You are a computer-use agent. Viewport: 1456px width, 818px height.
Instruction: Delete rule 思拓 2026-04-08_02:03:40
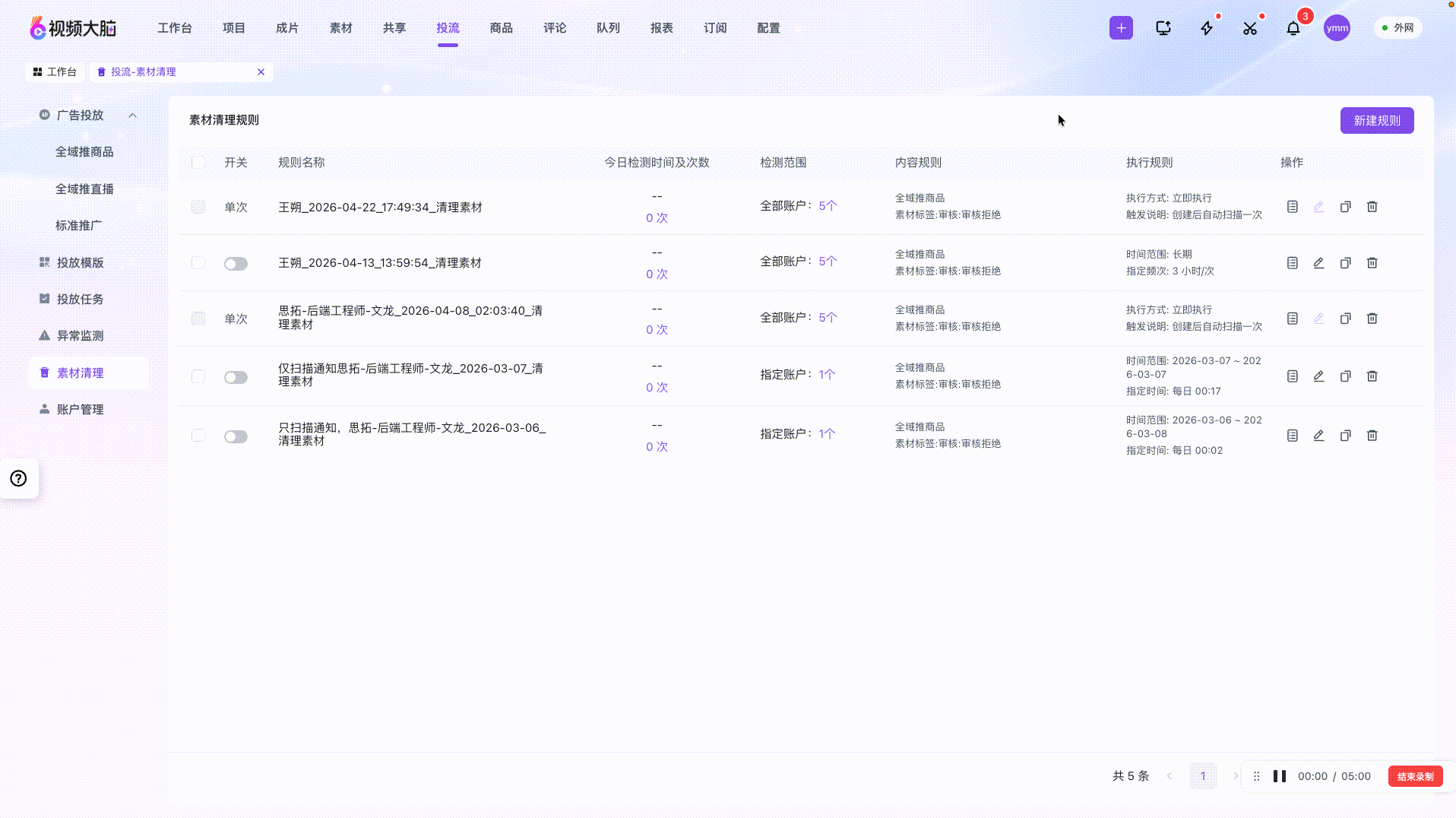1372,319
